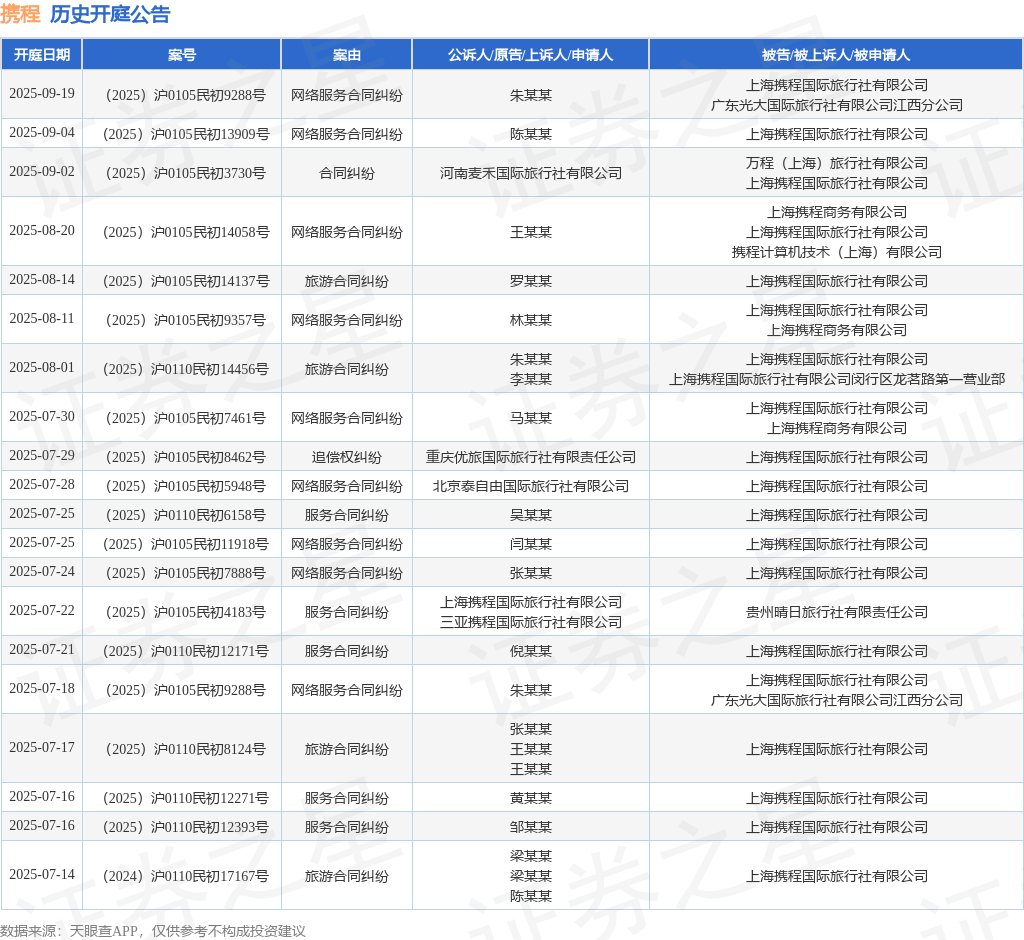Click the 数据来源 天眼查APP footer note
Viewport: 1024px width, 940px height.
pos(153,931)
